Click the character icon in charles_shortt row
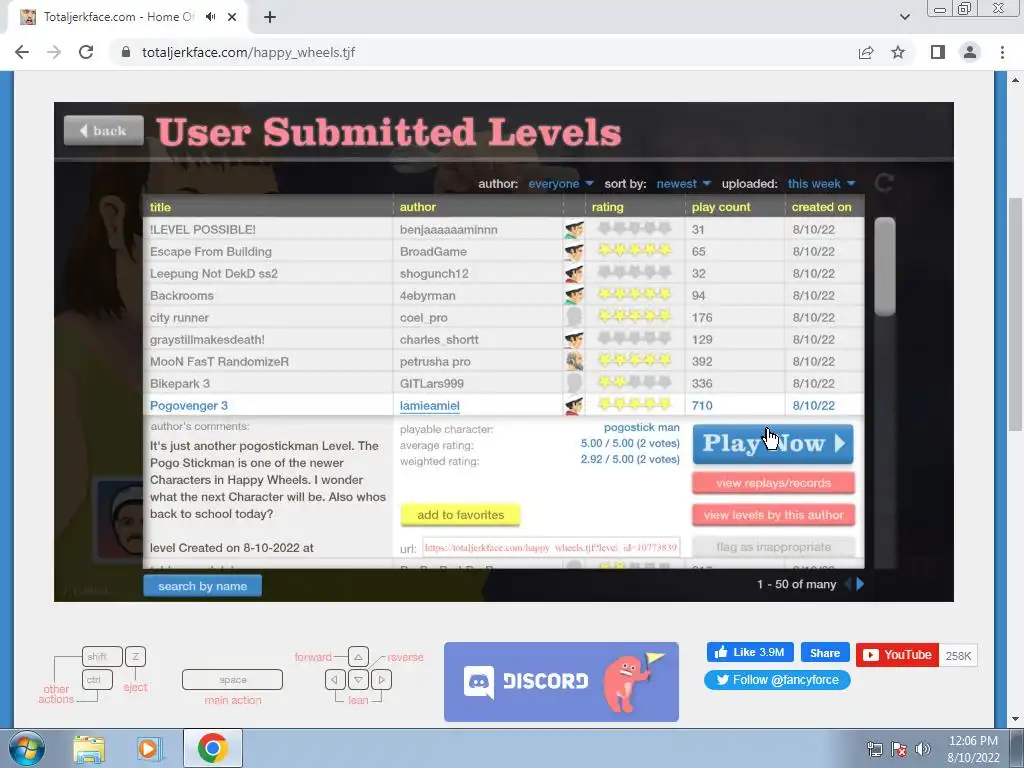Image resolution: width=1024 pixels, height=768 pixels. (574, 340)
